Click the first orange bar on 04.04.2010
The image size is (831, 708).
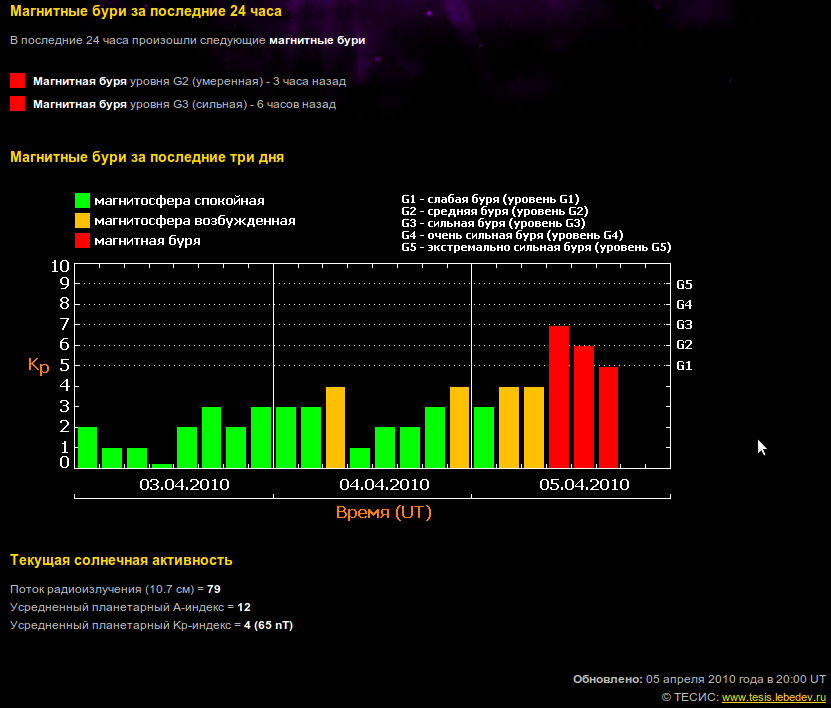[x=336, y=427]
